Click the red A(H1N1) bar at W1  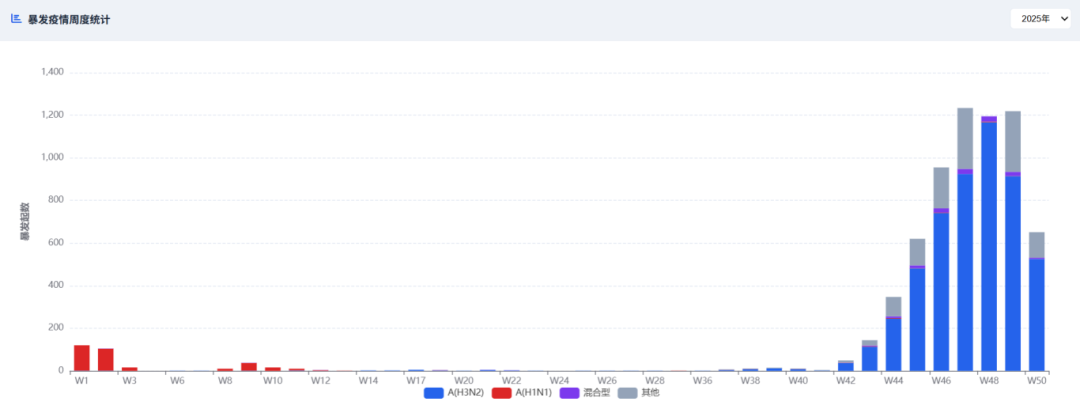[x=82, y=358]
